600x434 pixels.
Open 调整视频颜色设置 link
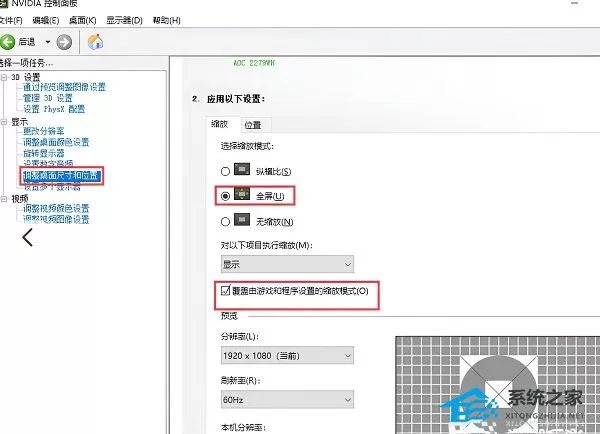point(56,209)
